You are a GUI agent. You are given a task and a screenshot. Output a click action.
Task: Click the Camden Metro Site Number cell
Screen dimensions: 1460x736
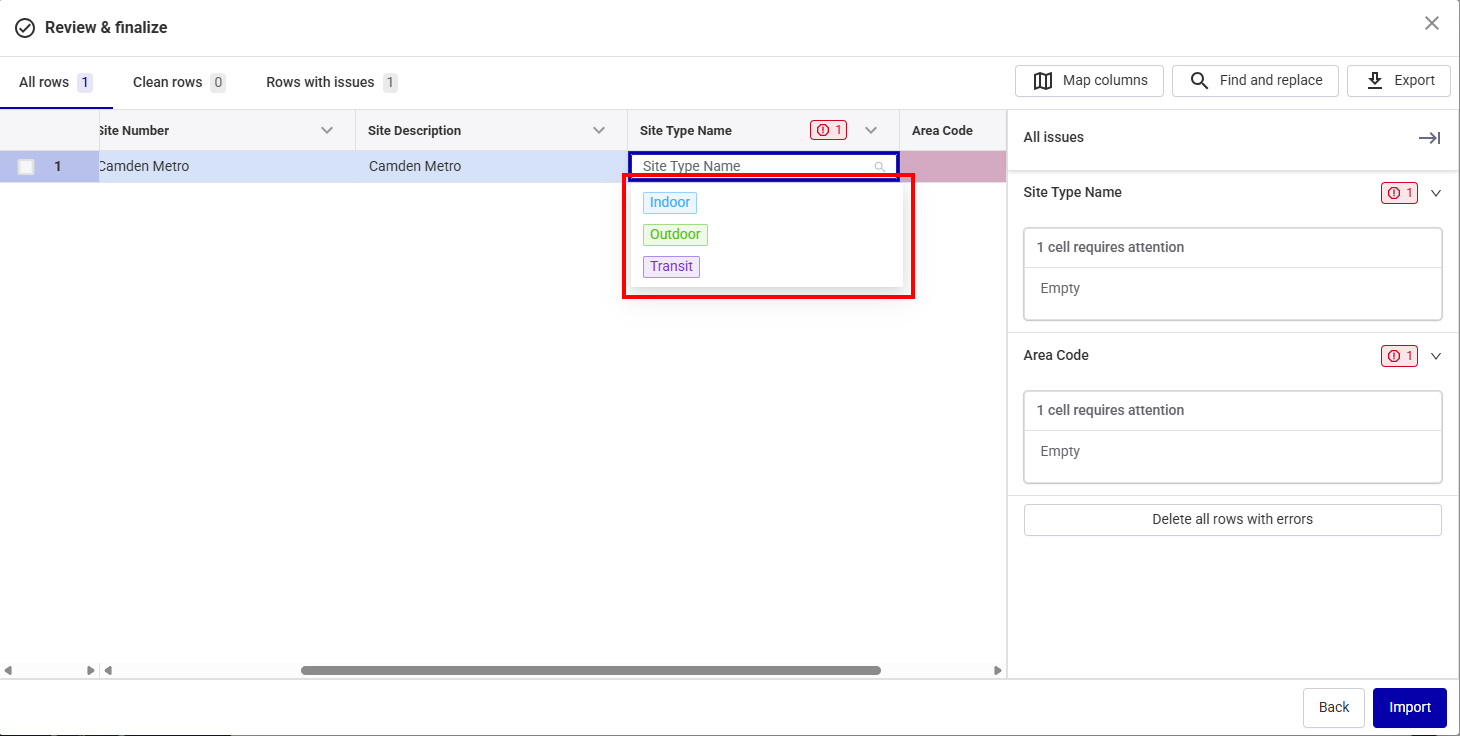227,167
